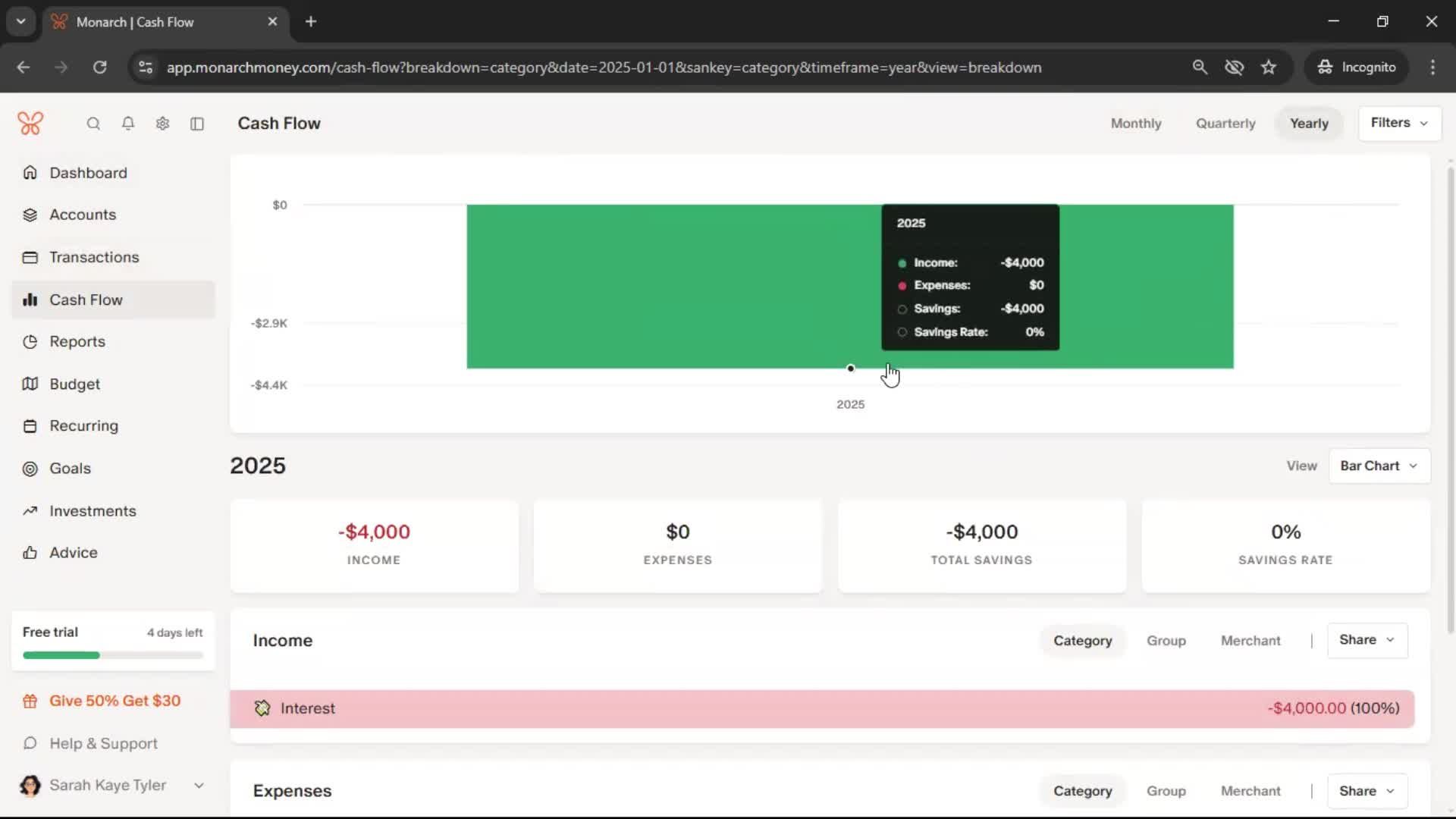Open notifications bell icon

click(128, 124)
